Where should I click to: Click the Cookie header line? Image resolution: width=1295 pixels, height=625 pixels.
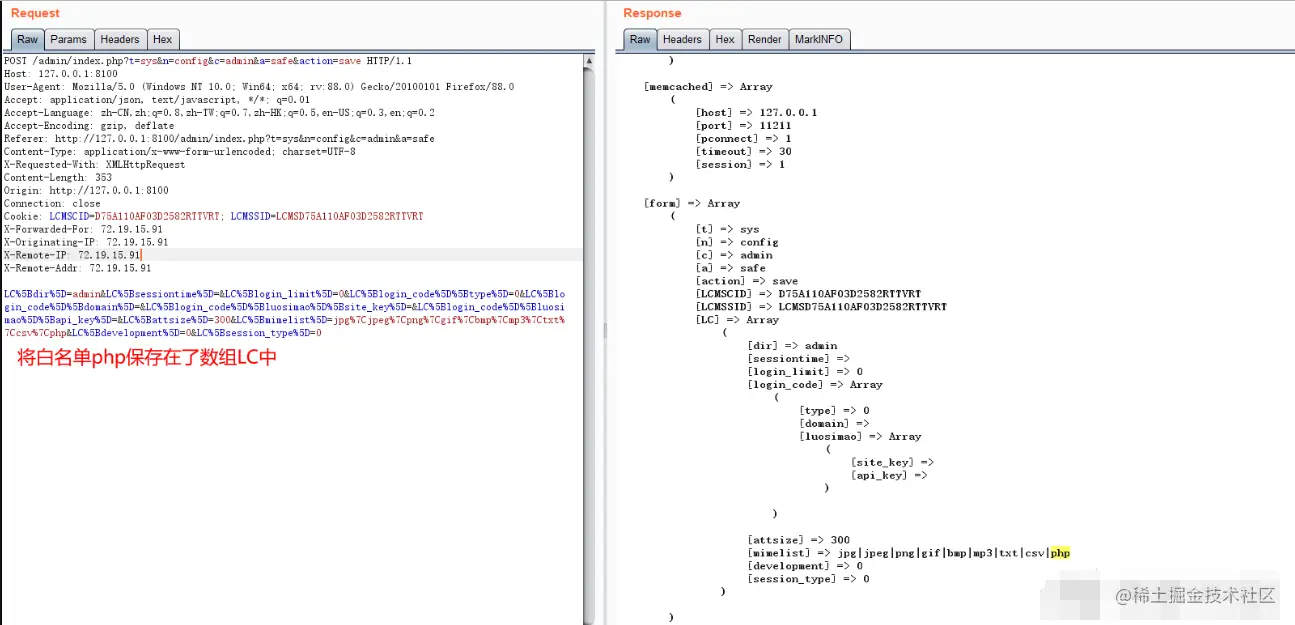[x=214, y=216]
